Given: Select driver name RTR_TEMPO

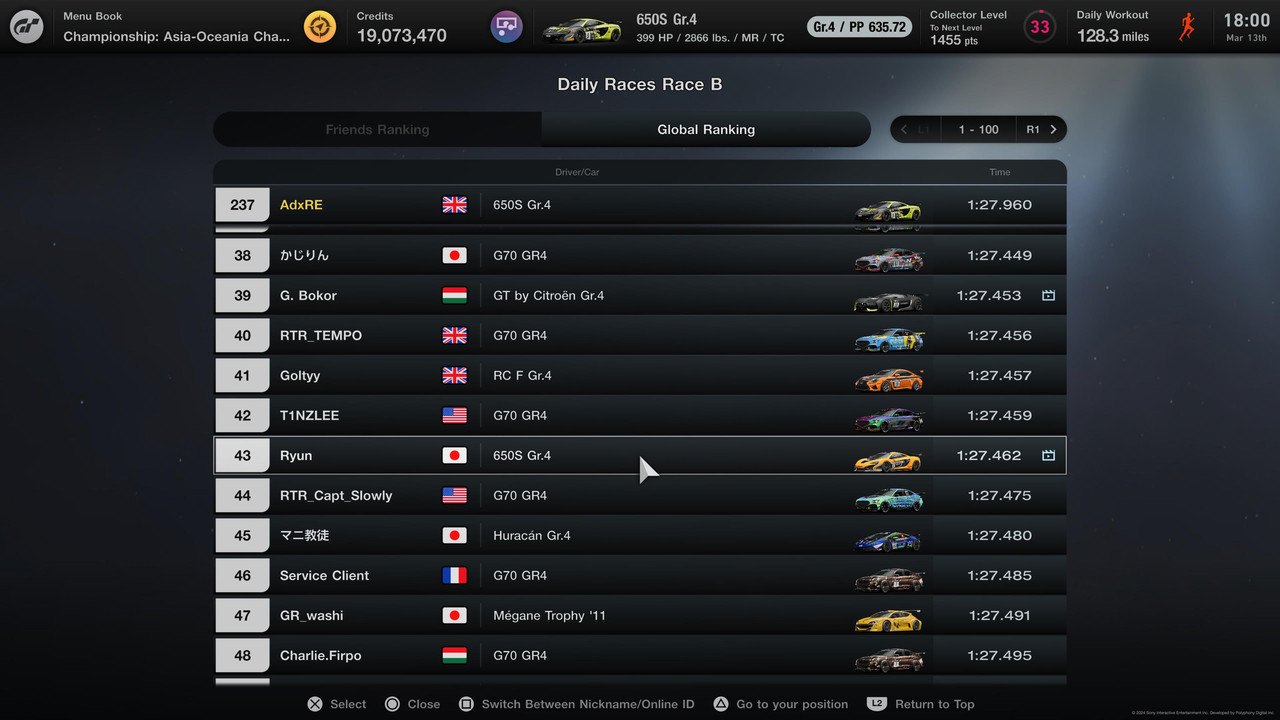Looking at the screenshot, I should [321, 335].
